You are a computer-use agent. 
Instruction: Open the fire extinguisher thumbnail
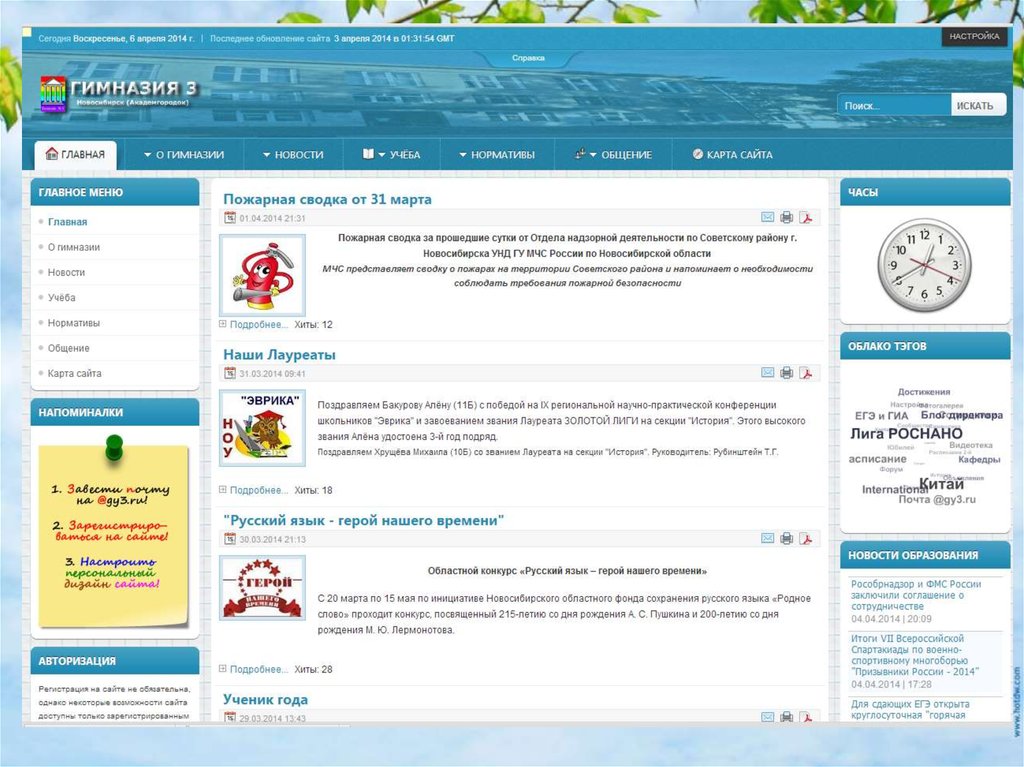coord(263,275)
